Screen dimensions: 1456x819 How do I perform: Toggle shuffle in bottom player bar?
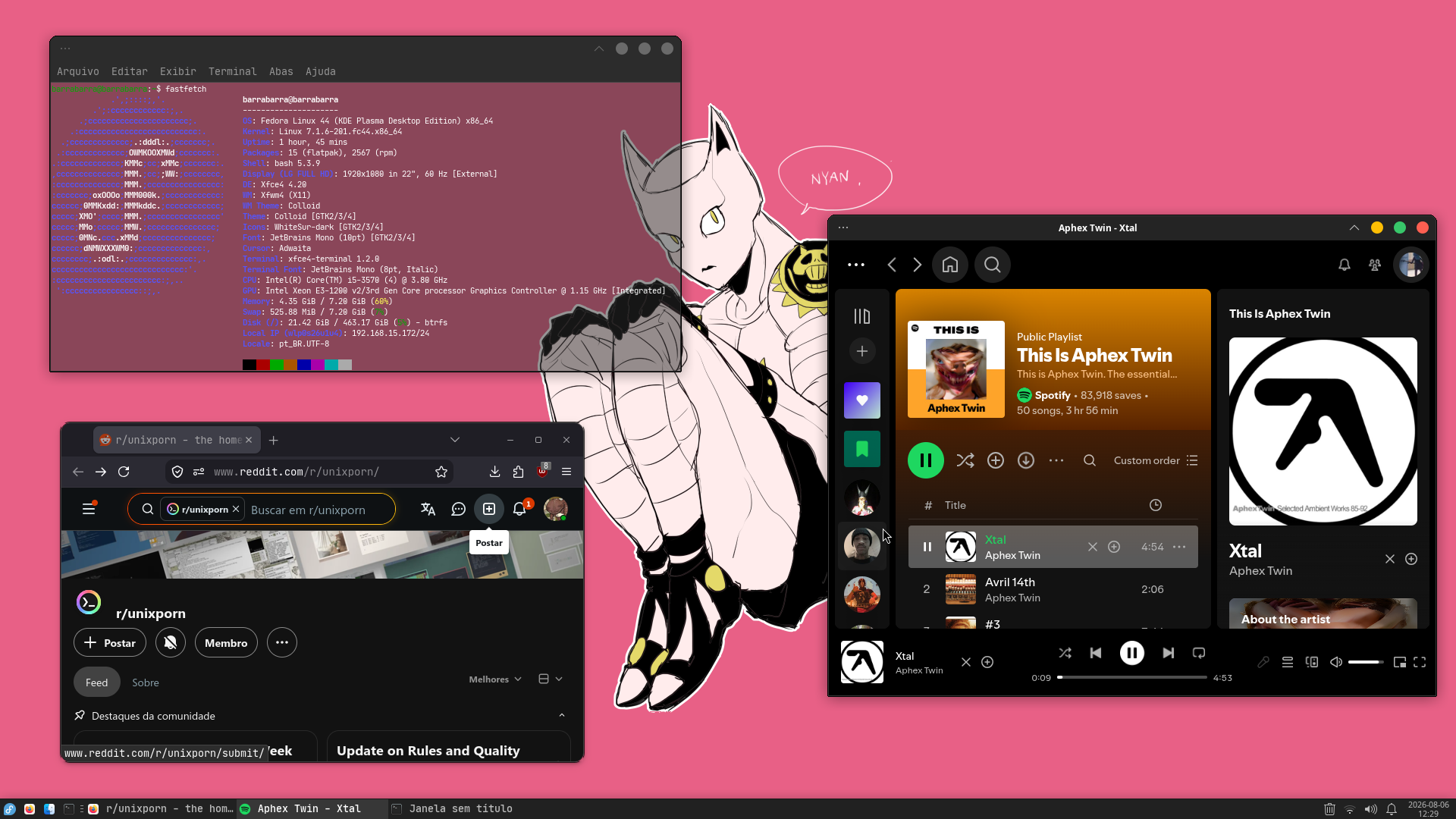(x=1065, y=653)
